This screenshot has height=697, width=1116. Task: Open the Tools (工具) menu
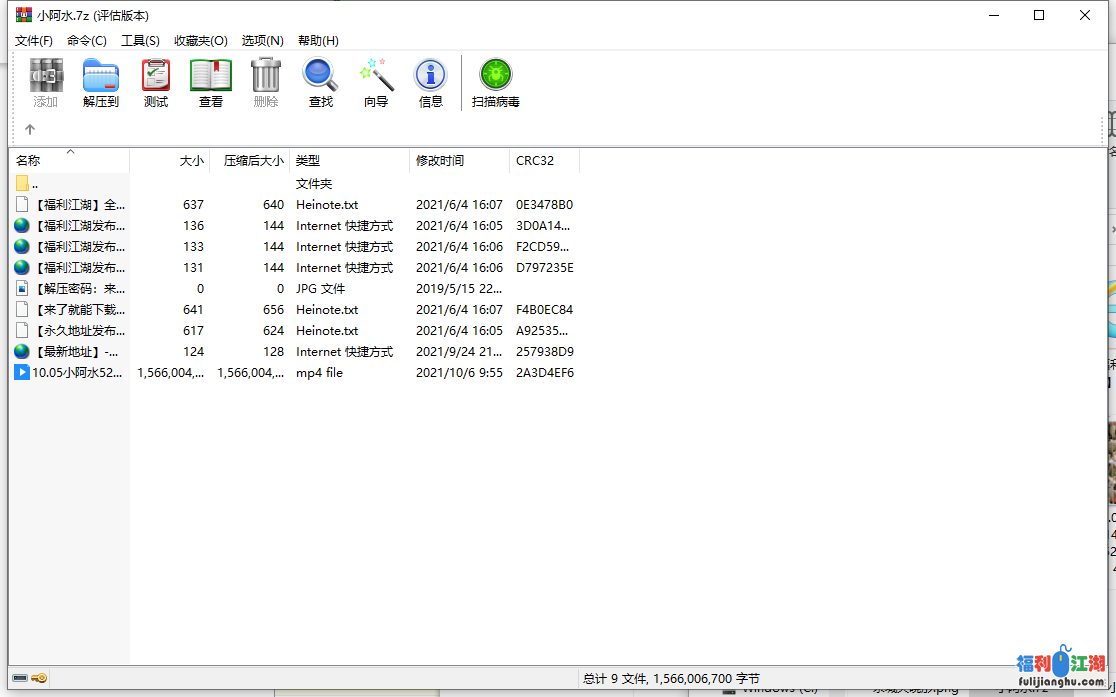(x=140, y=41)
